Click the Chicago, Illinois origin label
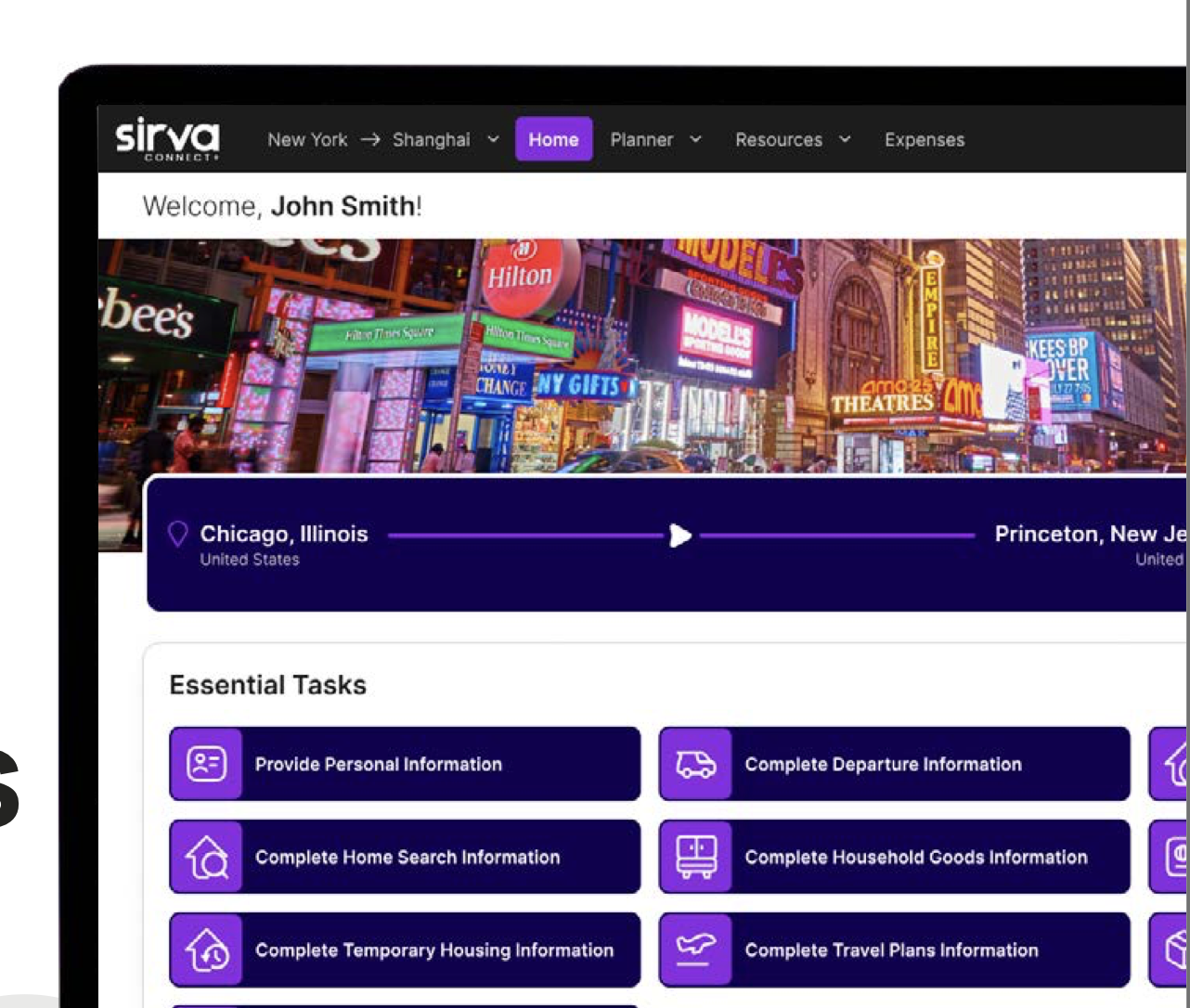This screenshot has height=1008, width=1190. tap(284, 534)
